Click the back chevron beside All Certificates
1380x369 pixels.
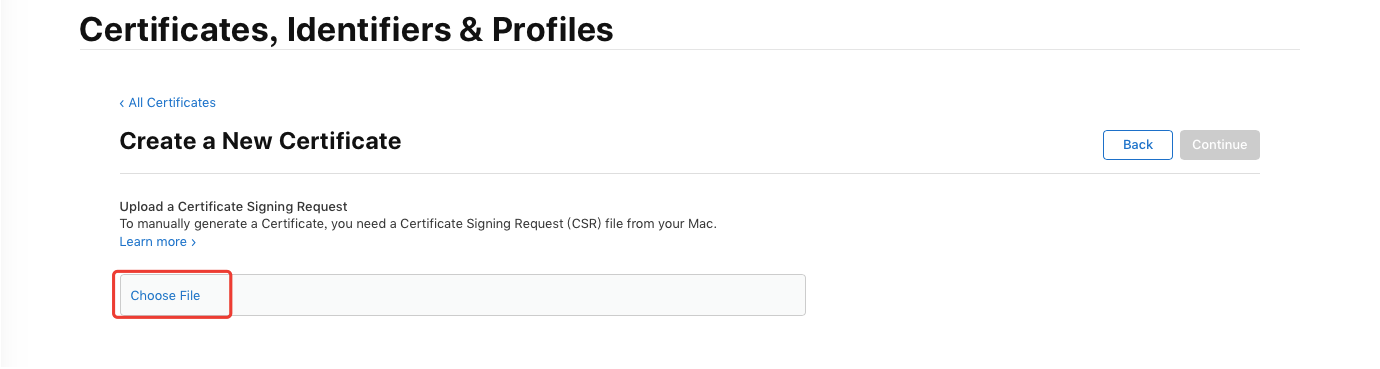(x=122, y=103)
